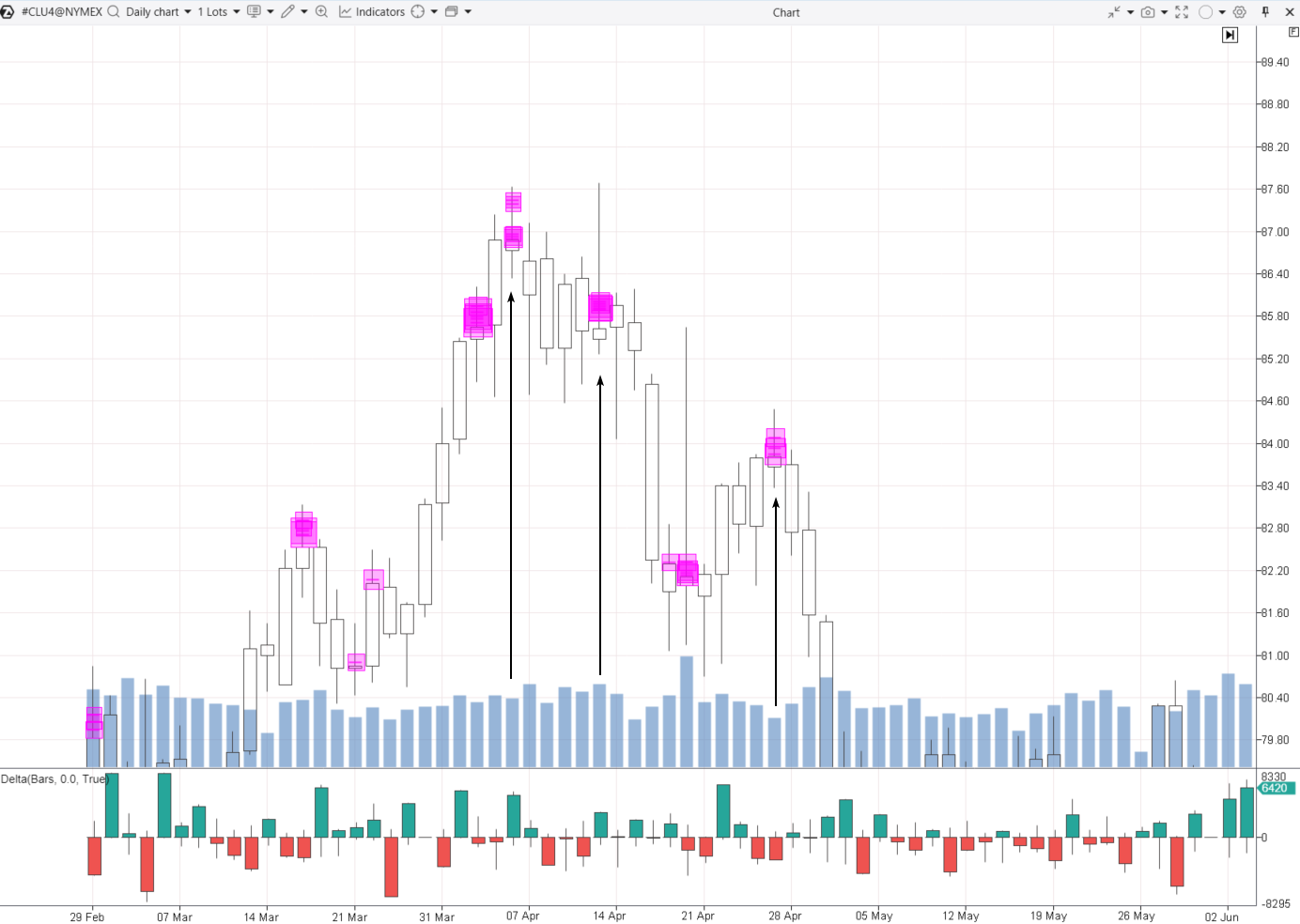Click the window layout icon

point(452,12)
